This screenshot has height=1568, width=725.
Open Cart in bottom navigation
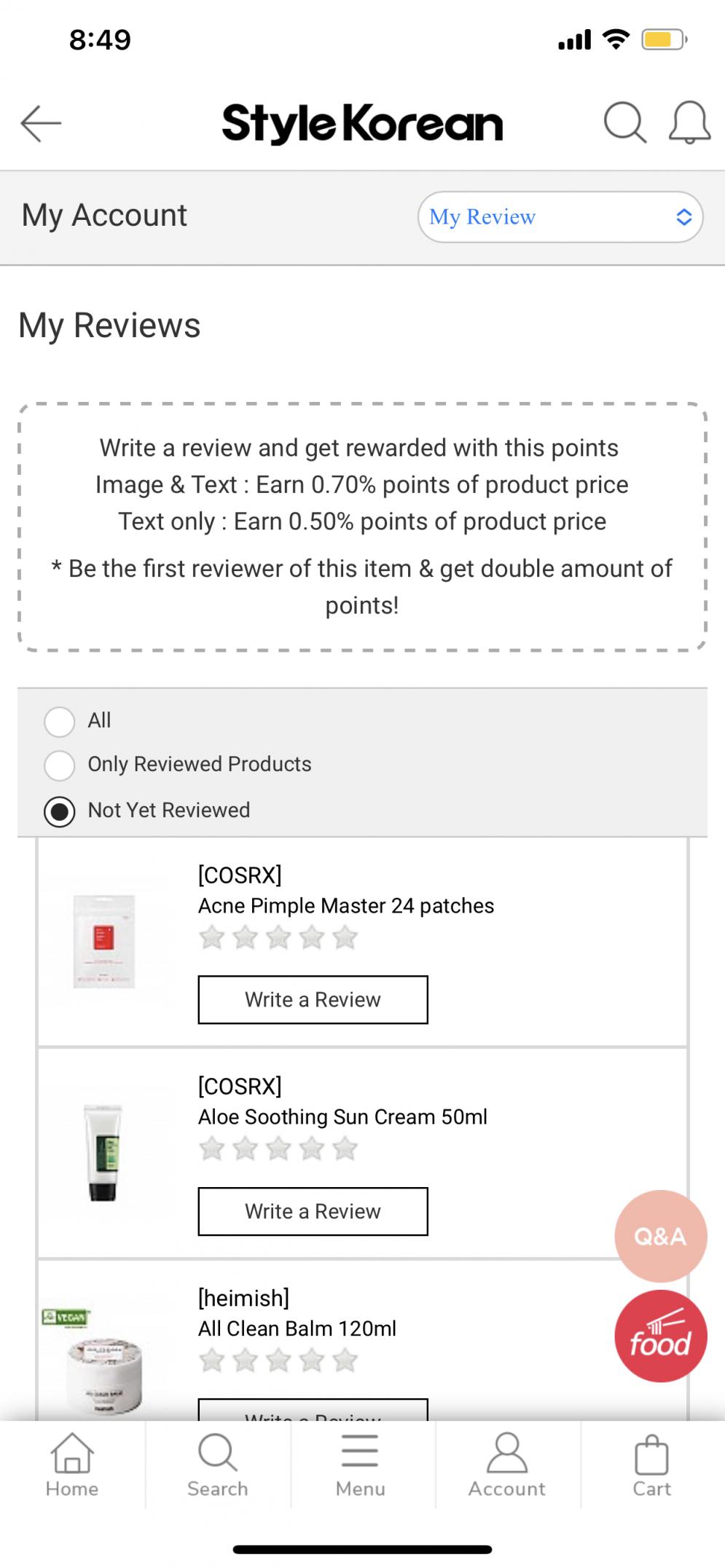[651, 1465]
